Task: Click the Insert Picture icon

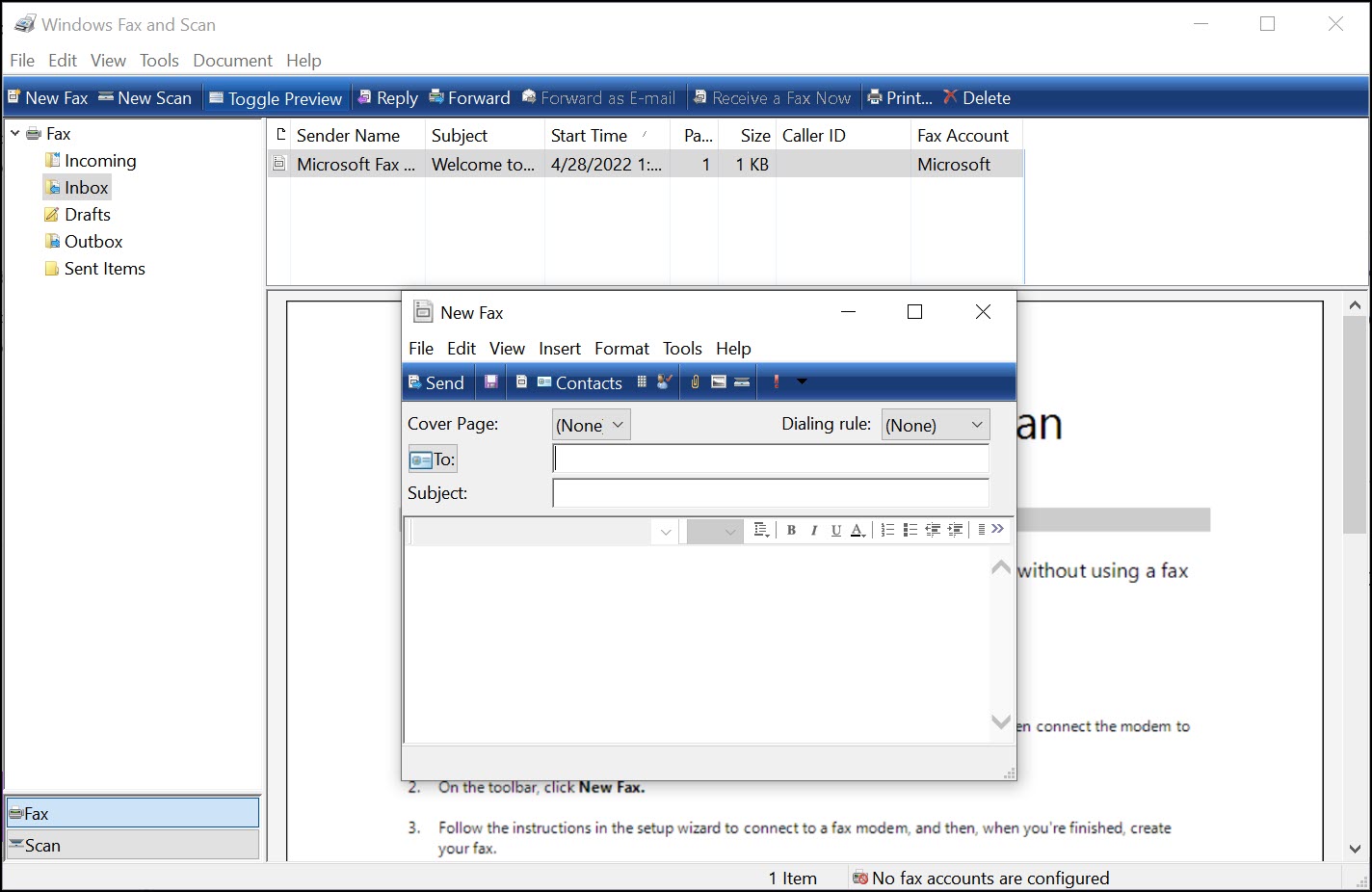Action: point(719,382)
